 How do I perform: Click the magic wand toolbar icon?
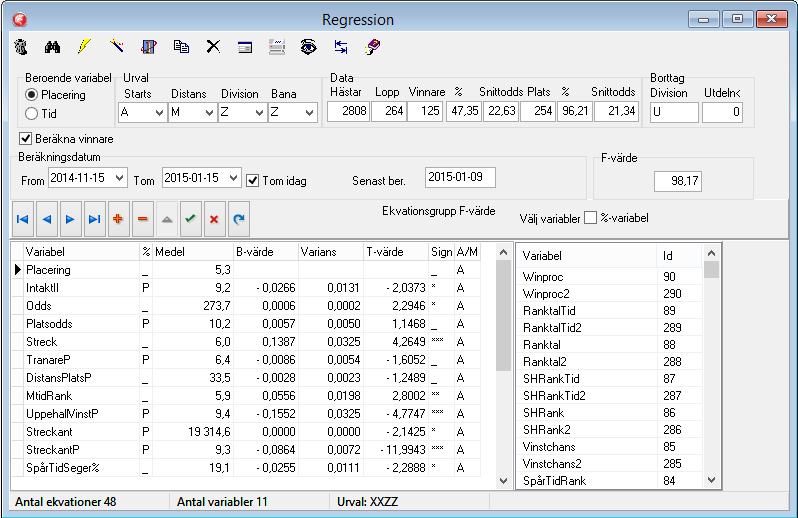point(117,47)
